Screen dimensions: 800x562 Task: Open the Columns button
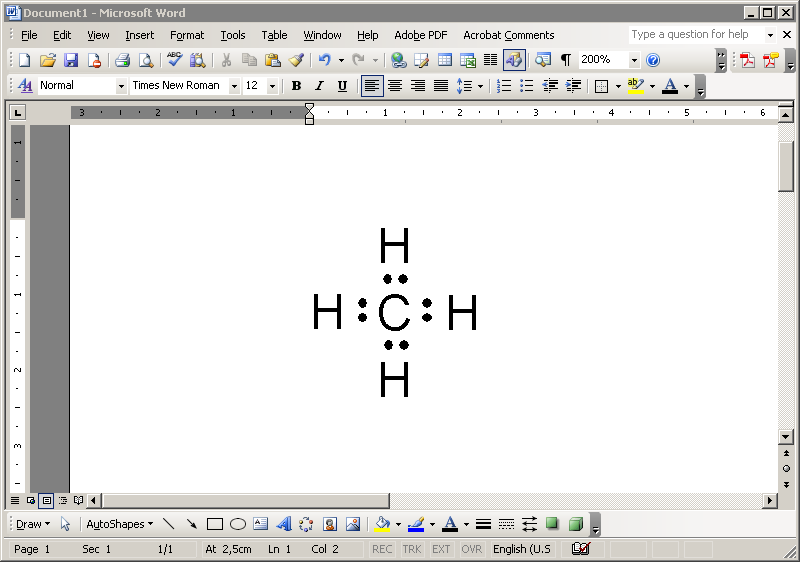490,60
